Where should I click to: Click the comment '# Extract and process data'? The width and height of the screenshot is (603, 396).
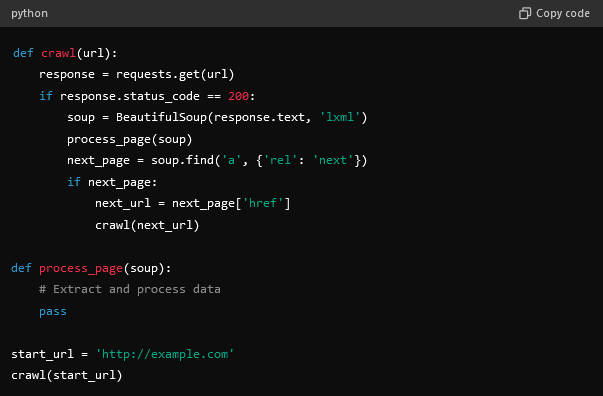(130, 289)
